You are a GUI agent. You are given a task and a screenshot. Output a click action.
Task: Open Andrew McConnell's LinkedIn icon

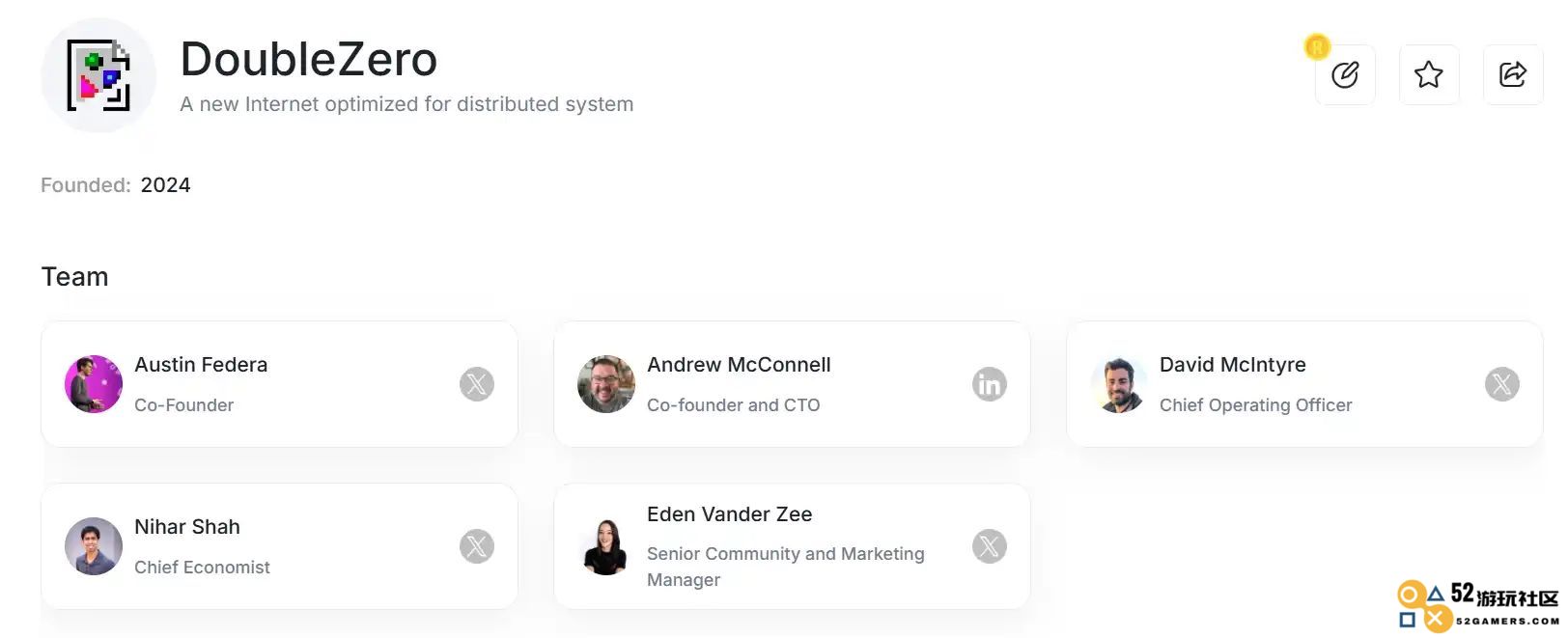[x=990, y=384]
